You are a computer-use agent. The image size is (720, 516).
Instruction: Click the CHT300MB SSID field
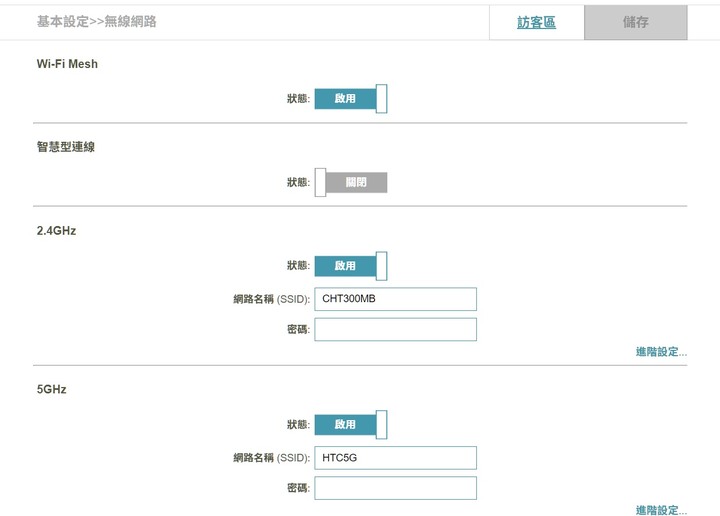pos(395,299)
